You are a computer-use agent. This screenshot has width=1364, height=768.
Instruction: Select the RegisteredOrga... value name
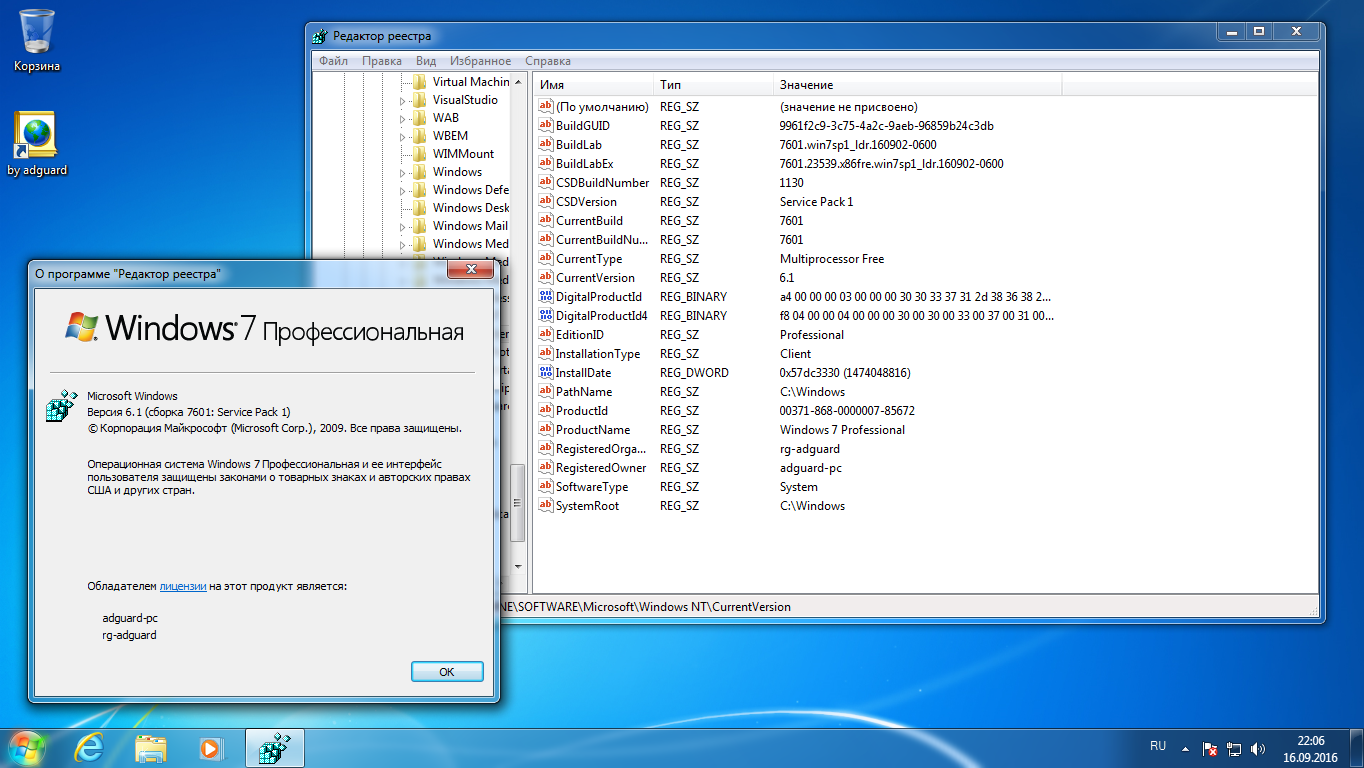click(x=601, y=449)
